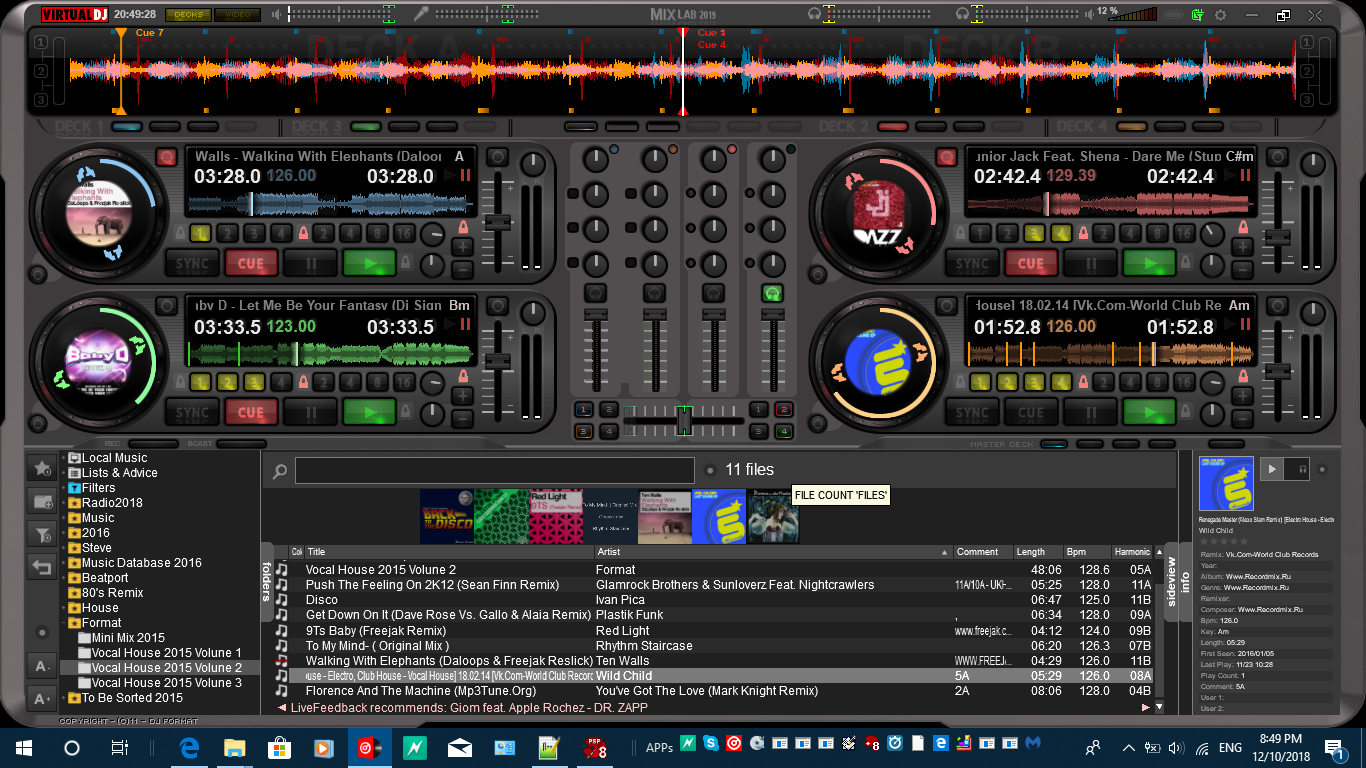Expand the Radio2018 folder
Image resolution: width=1366 pixels, height=768 pixels.
pyautogui.click(x=64, y=503)
